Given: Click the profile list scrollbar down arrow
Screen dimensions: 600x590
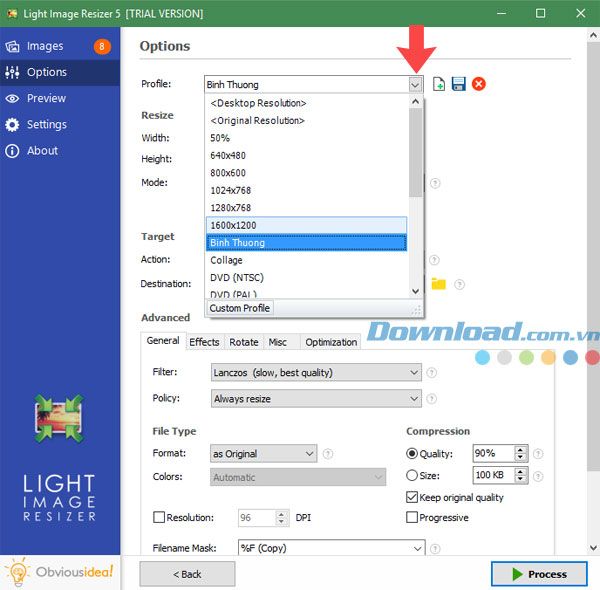Looking at the screenshot, I should tap(416, 292).
